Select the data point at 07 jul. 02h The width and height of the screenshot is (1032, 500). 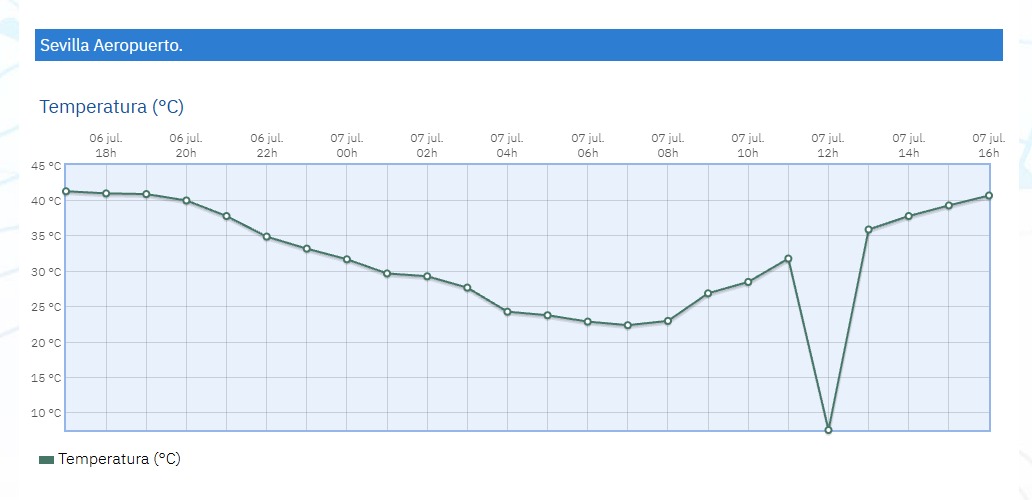click(427, 276)
